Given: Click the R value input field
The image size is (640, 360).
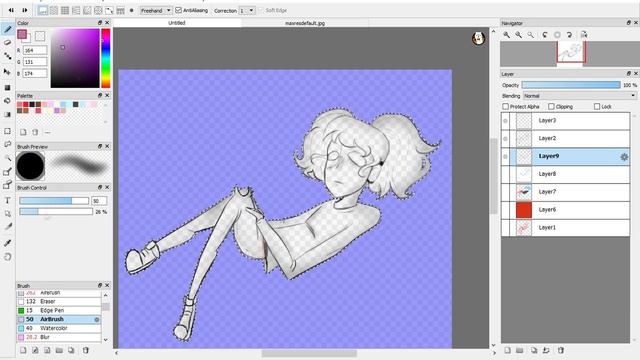Looking at the screenshot, I should (x=35, y=50).
